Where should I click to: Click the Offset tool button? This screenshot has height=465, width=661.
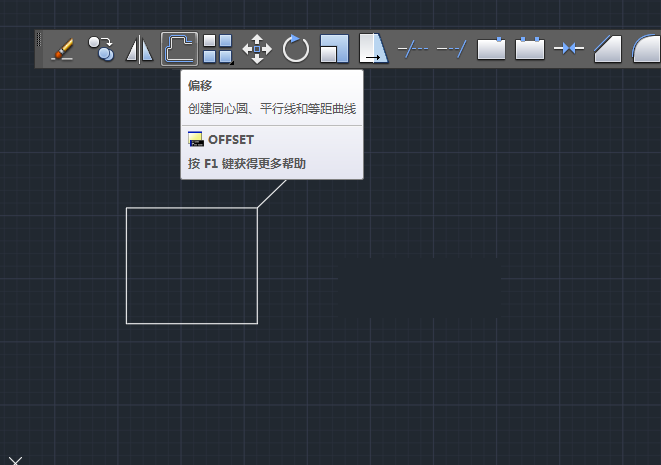click(x=179, y=48)
